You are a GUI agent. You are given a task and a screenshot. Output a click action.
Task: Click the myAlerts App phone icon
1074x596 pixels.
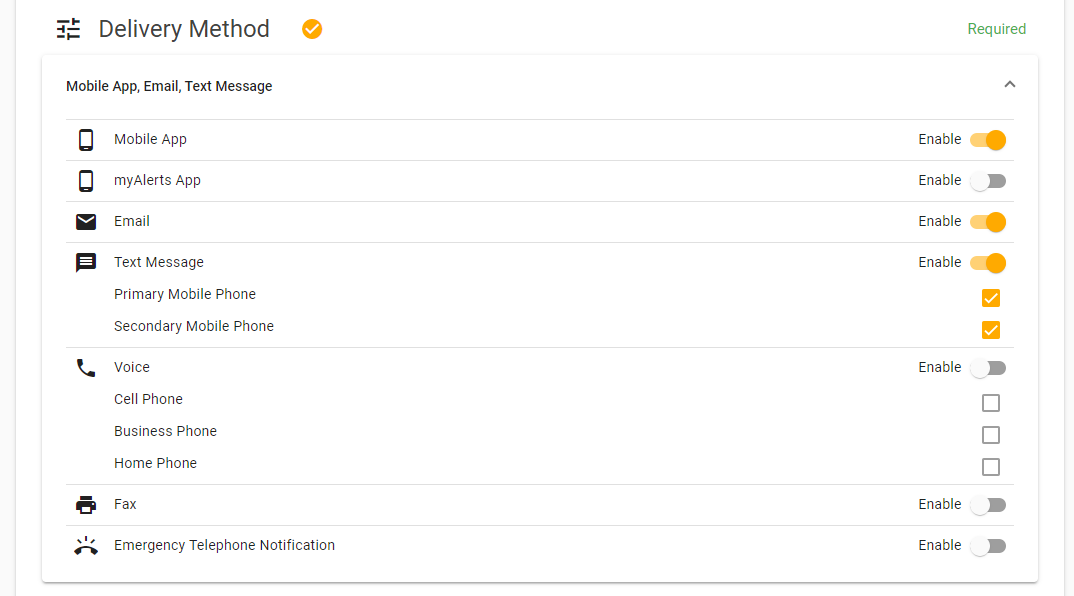click(x=86, y=181)
